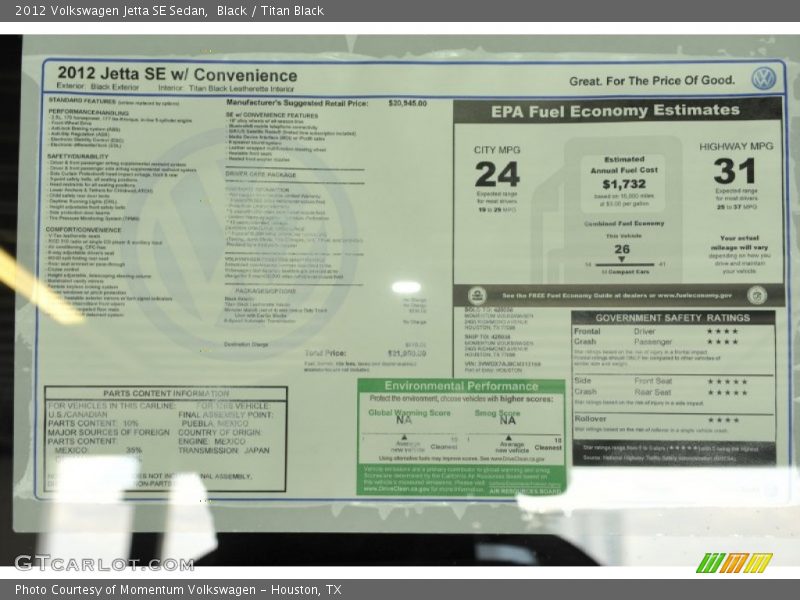This screenshot has height=600, width=800.
Task: Click the 'Smog Score' label
Action: click(497, 413)
